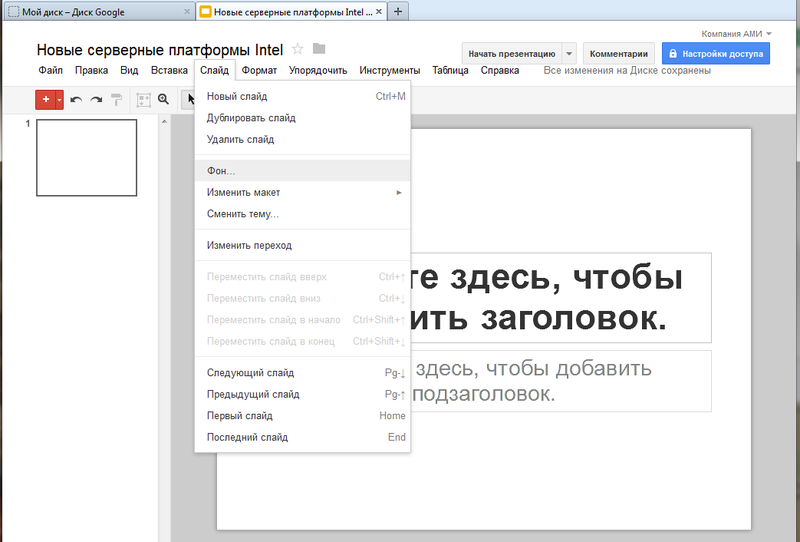
Task: Choose Изменить переход menu entry
Action: (x=303, y=245)
